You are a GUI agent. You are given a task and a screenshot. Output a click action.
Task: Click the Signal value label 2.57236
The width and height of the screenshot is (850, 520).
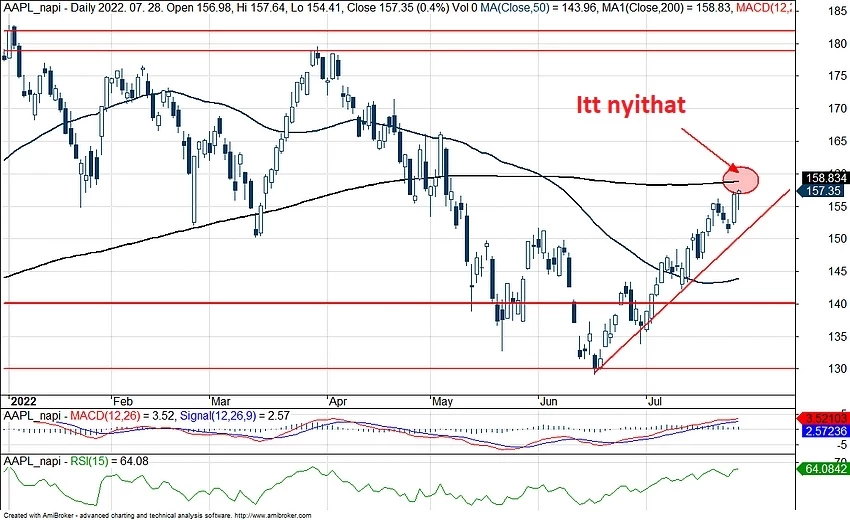coord(825,431)
